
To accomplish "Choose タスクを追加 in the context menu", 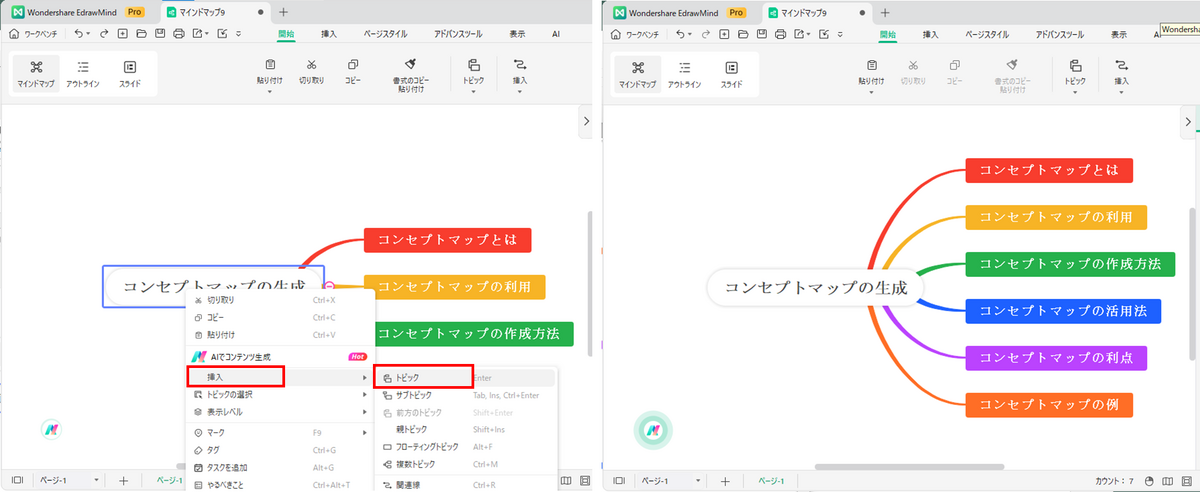I will pyautogui.click(x=279, y=467).
